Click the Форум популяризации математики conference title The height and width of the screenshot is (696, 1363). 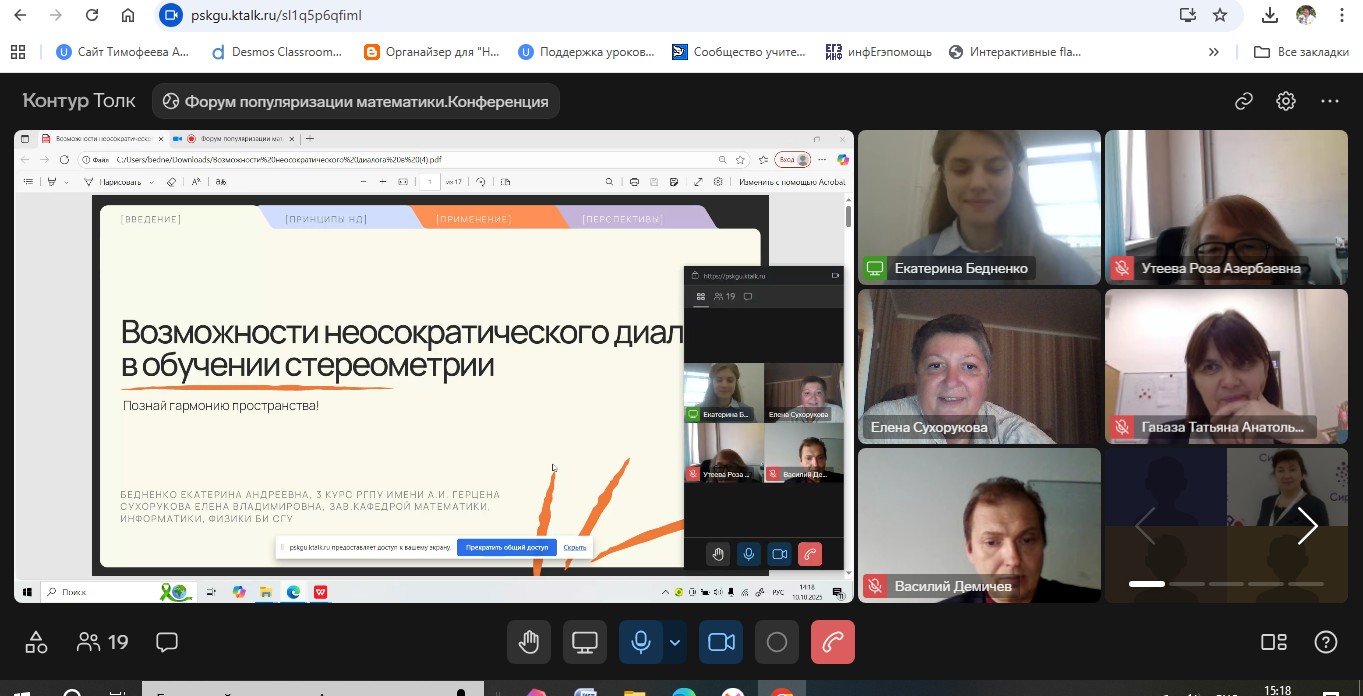[356, 101]
